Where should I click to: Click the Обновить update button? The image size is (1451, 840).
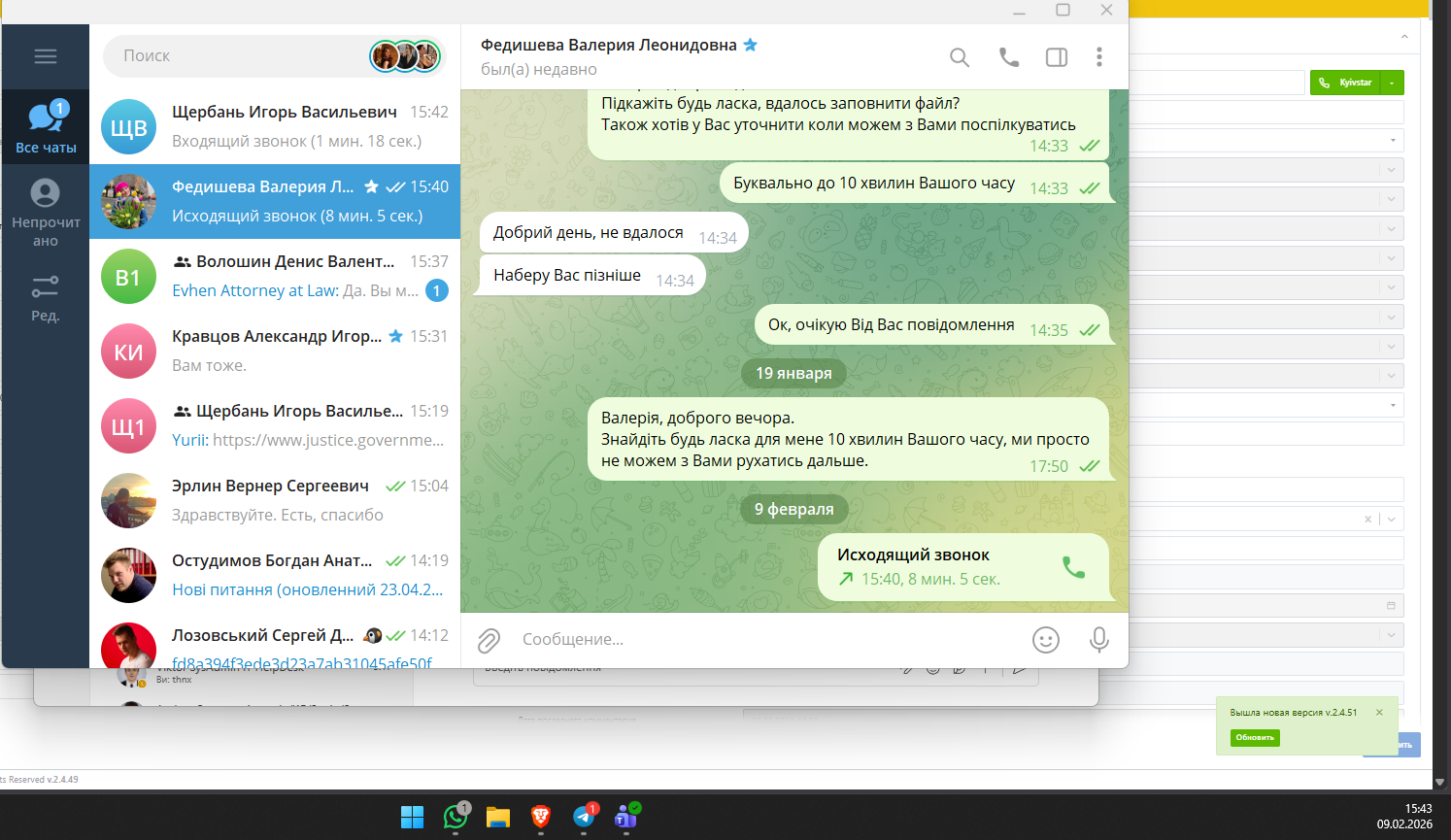point(1255,737)
